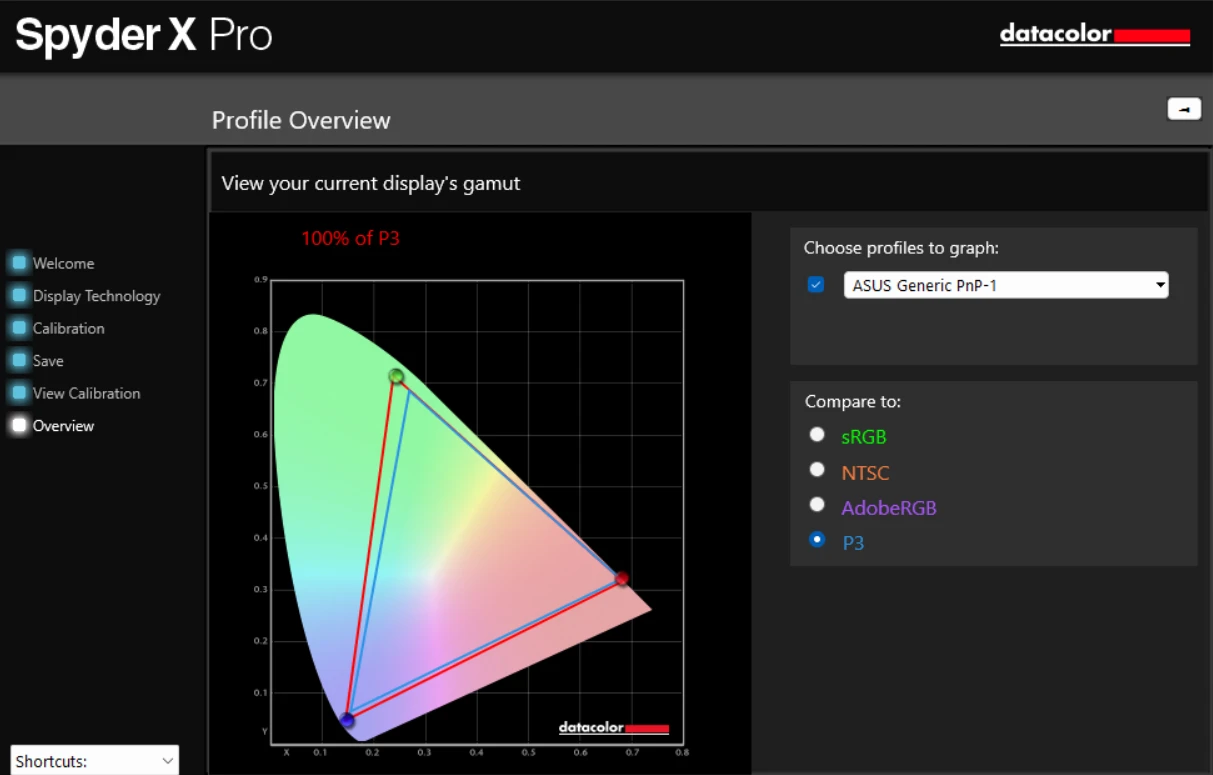Go to the Calibration step label
The height and width of the screenshot is (775, 1213).
[68, 328]
